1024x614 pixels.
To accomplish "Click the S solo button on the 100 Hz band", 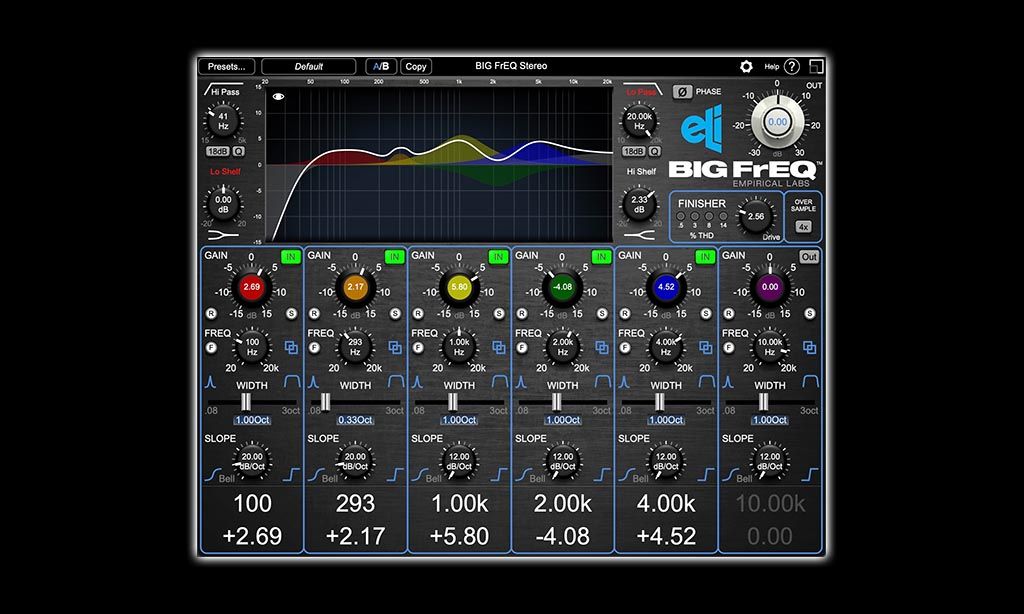I will [291, 314].
